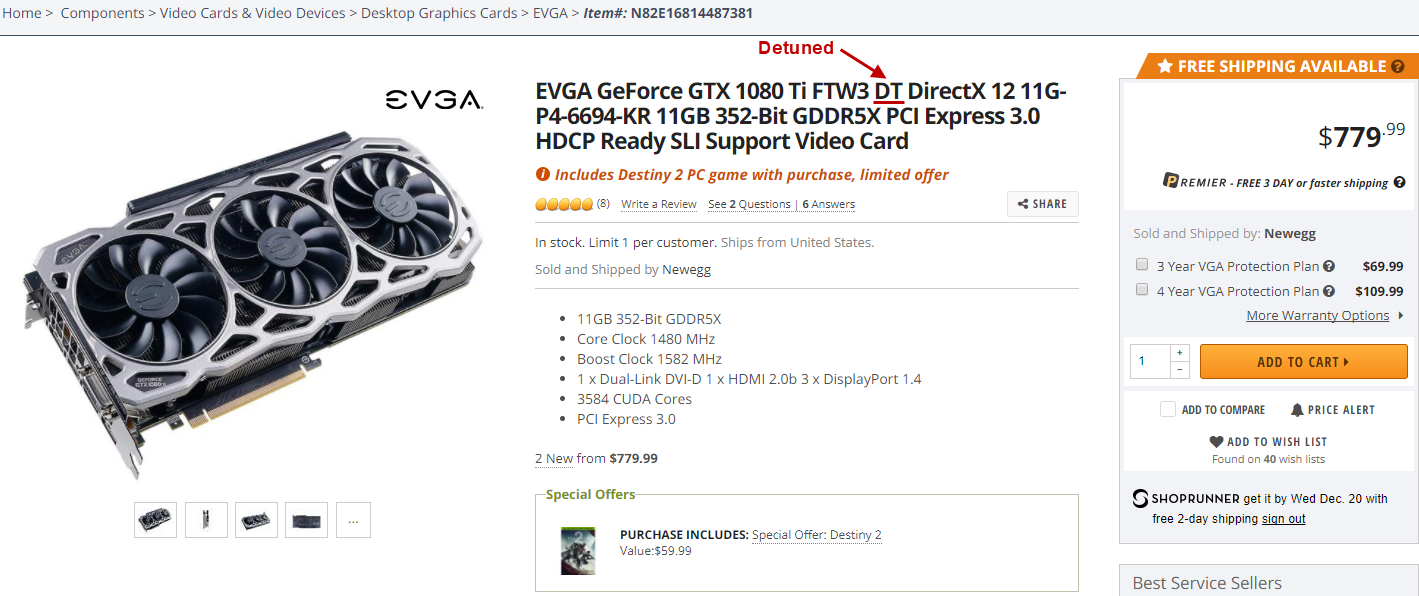
Task: Check the 4 Year VGA Protection Plan box
Action: [1141, 290]
